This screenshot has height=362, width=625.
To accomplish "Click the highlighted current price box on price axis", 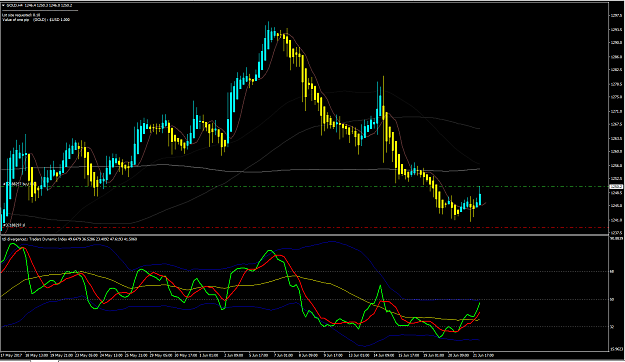I will 616,187.
